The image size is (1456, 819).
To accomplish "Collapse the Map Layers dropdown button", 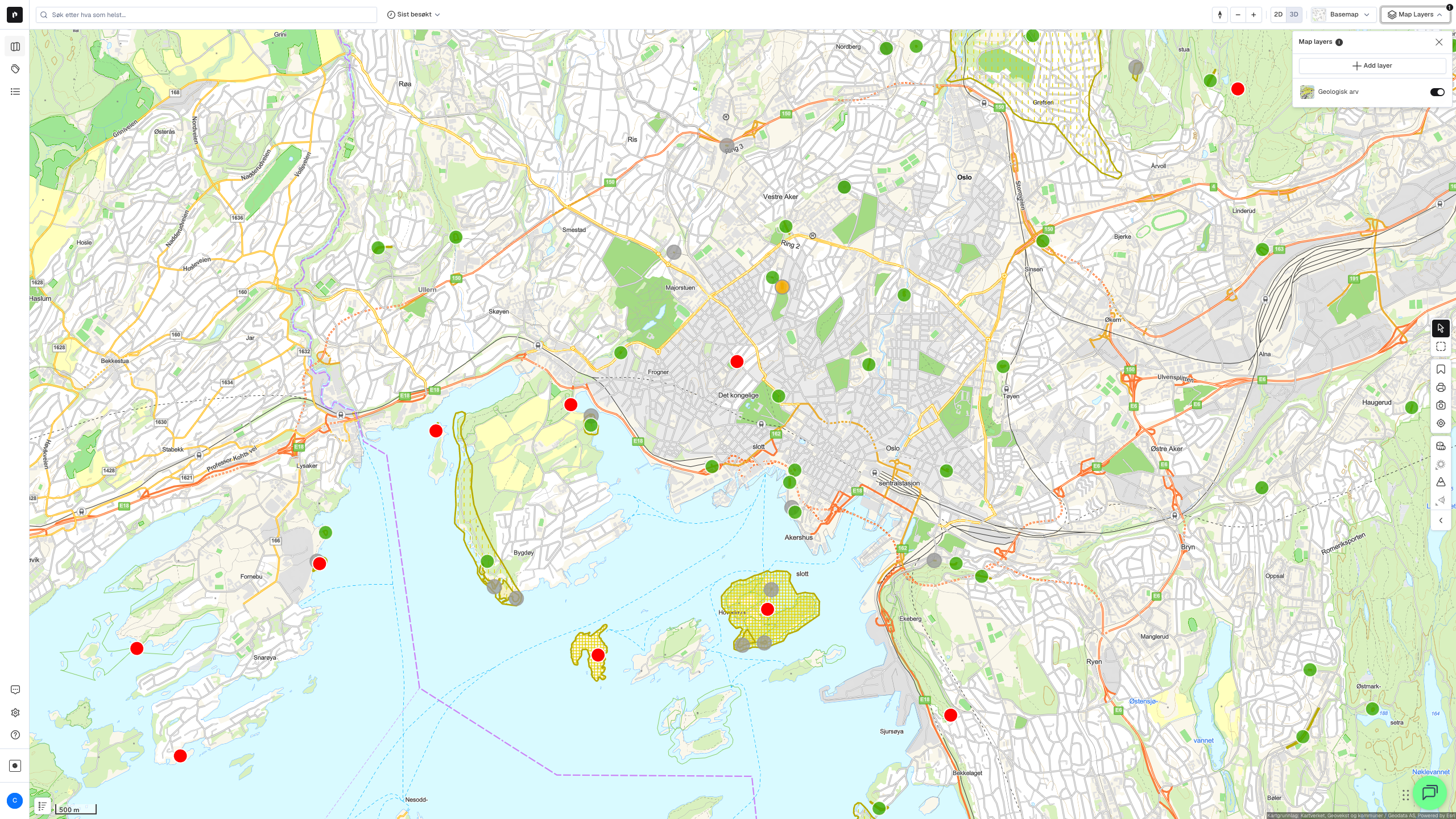I will 1416,15.
